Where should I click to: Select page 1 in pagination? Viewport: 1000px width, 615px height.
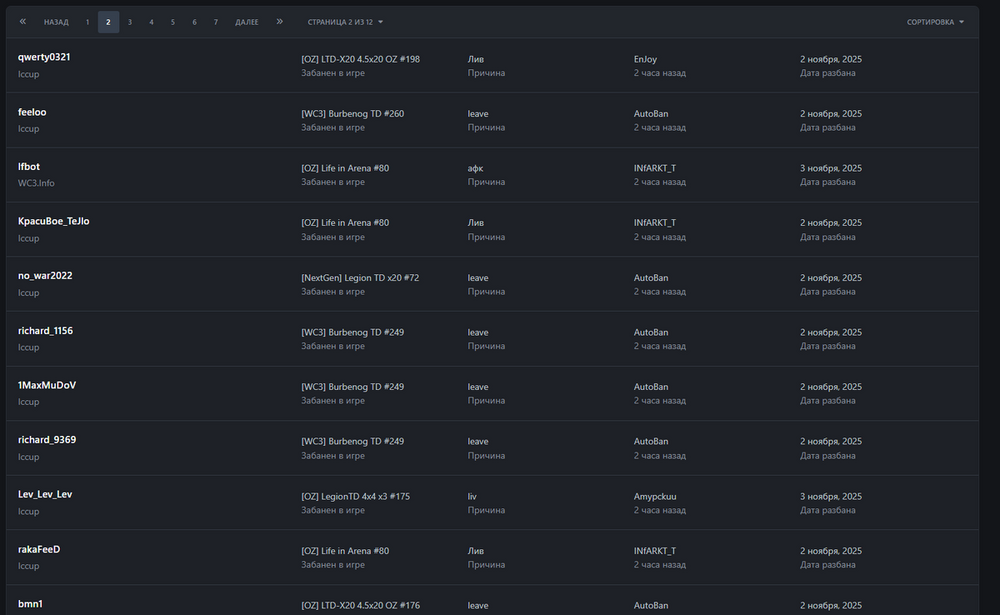click(x=87, y=22)
